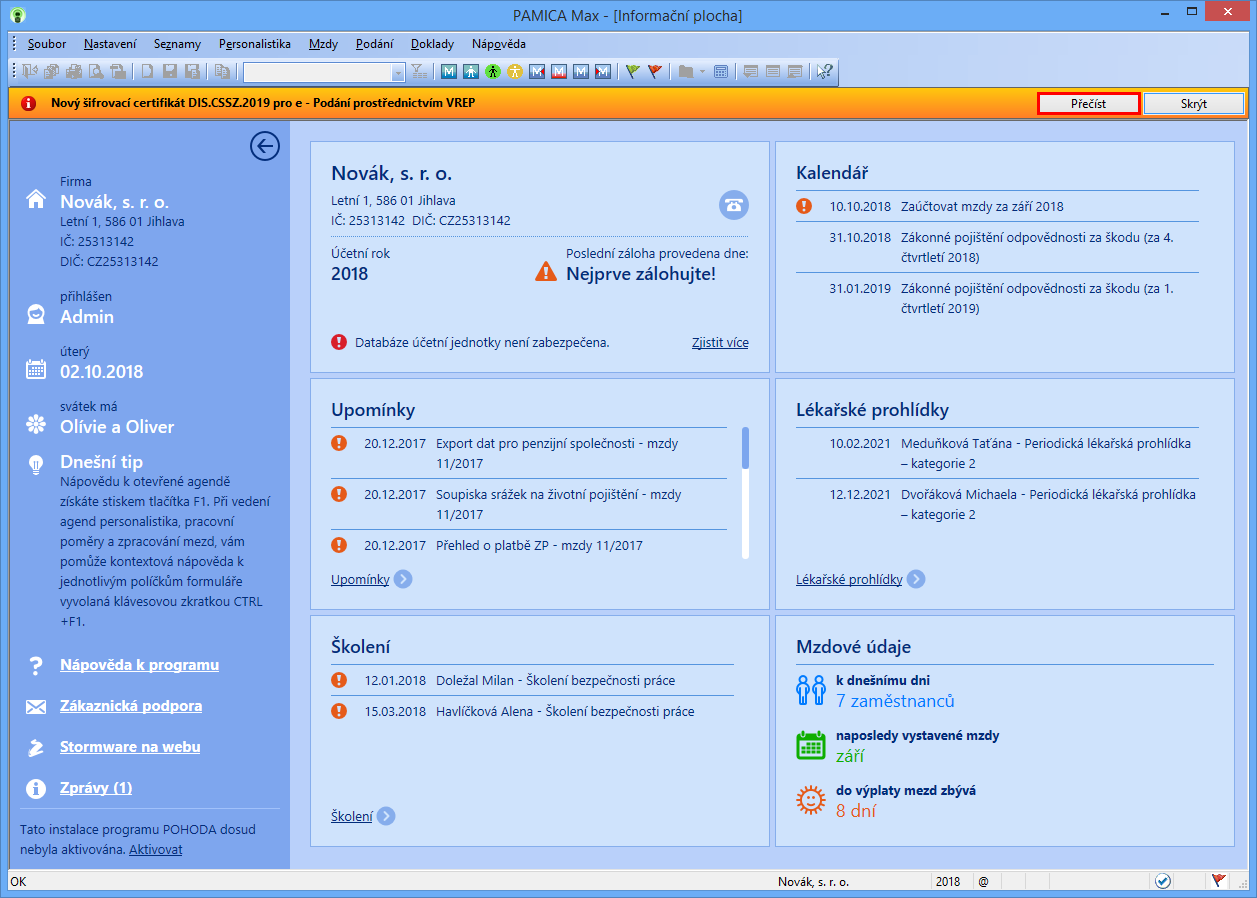Select Meduňková Taťána medical exam row

997,453
